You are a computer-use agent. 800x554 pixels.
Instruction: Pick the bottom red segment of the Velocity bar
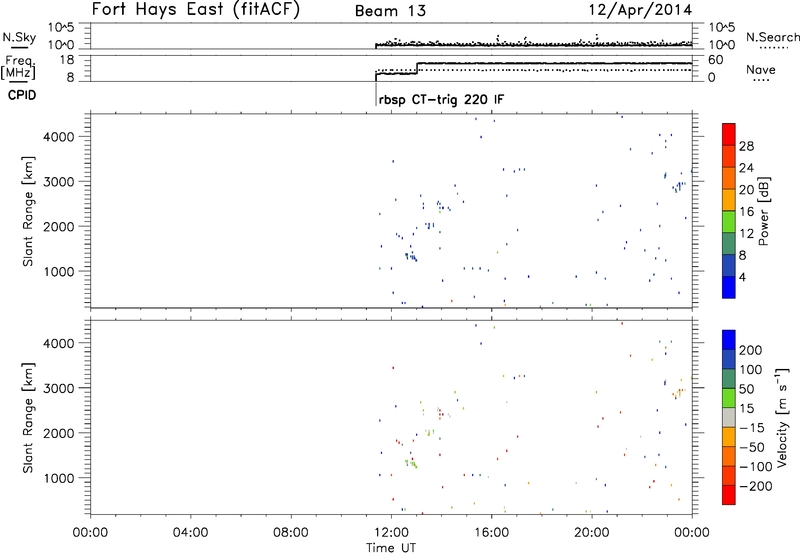(729, 495)
